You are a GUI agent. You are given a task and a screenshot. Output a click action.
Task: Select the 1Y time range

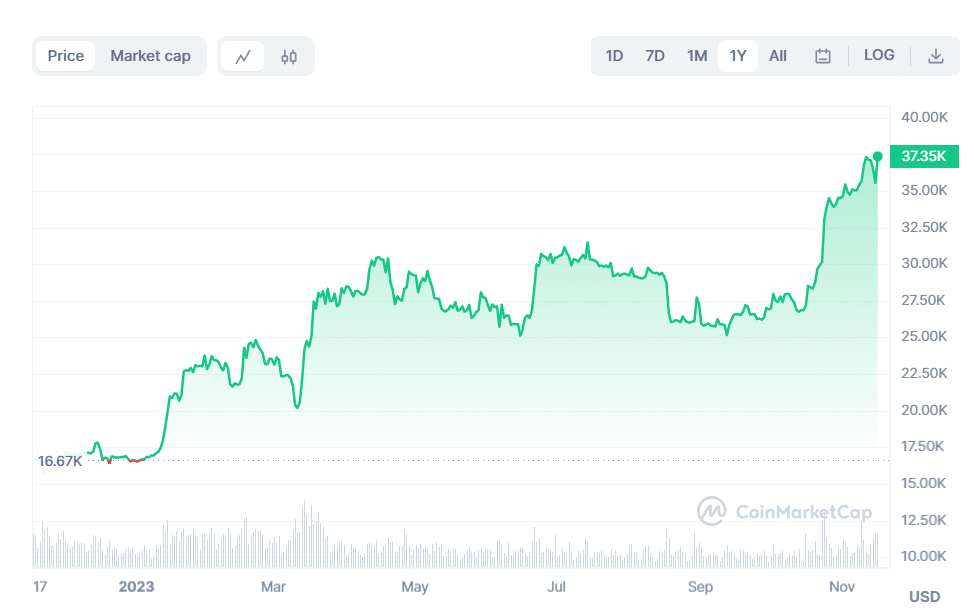(737, 55)
